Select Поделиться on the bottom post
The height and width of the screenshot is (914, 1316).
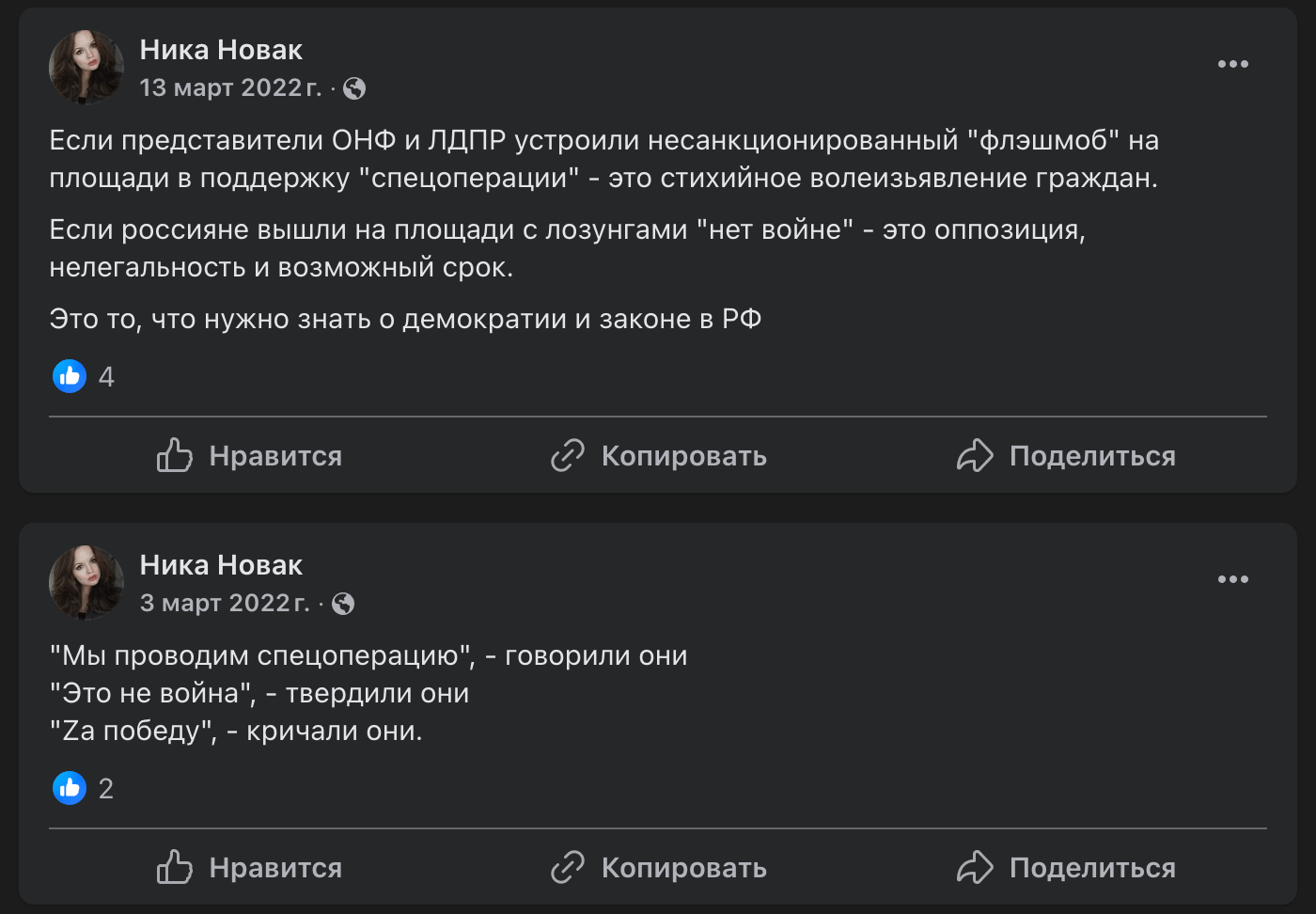click(1091, 868)
